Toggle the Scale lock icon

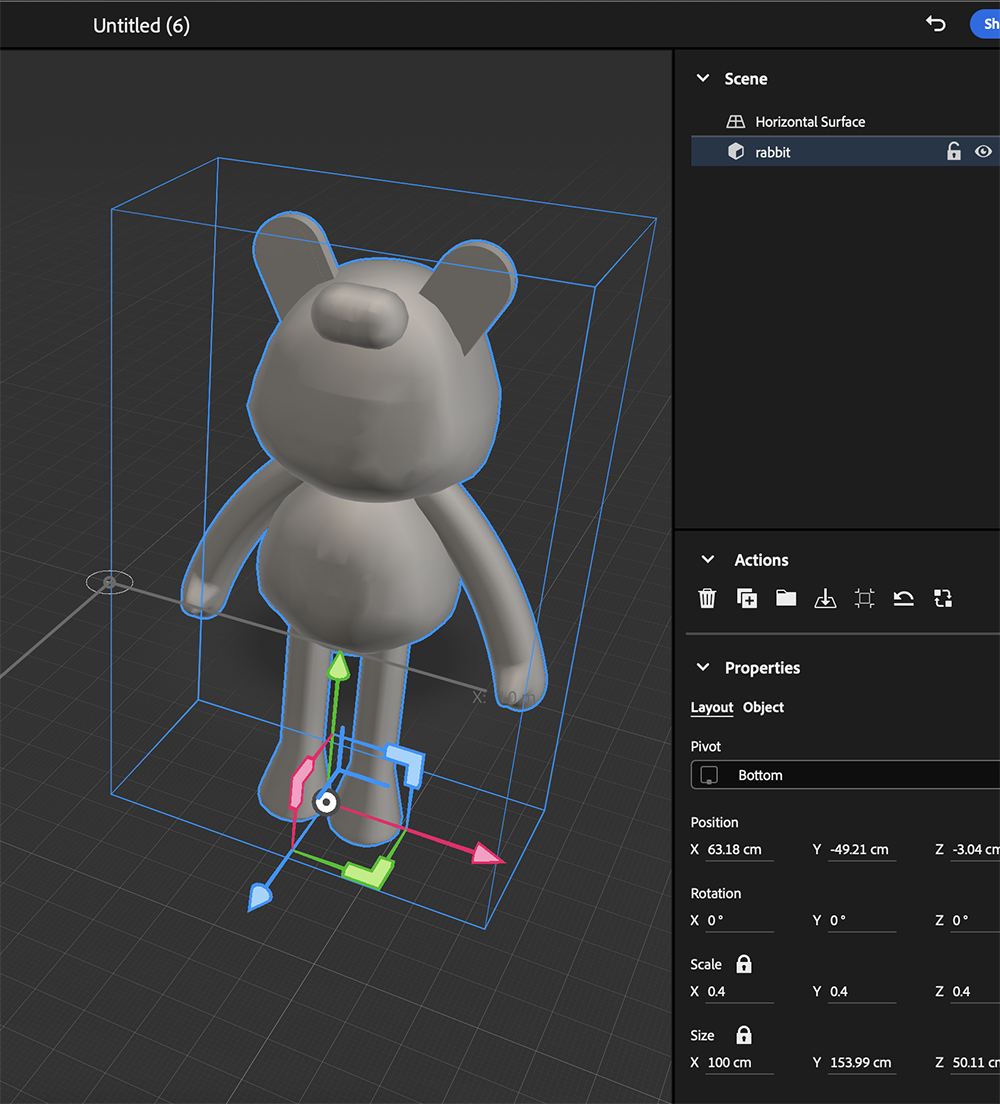coord(742,964)
